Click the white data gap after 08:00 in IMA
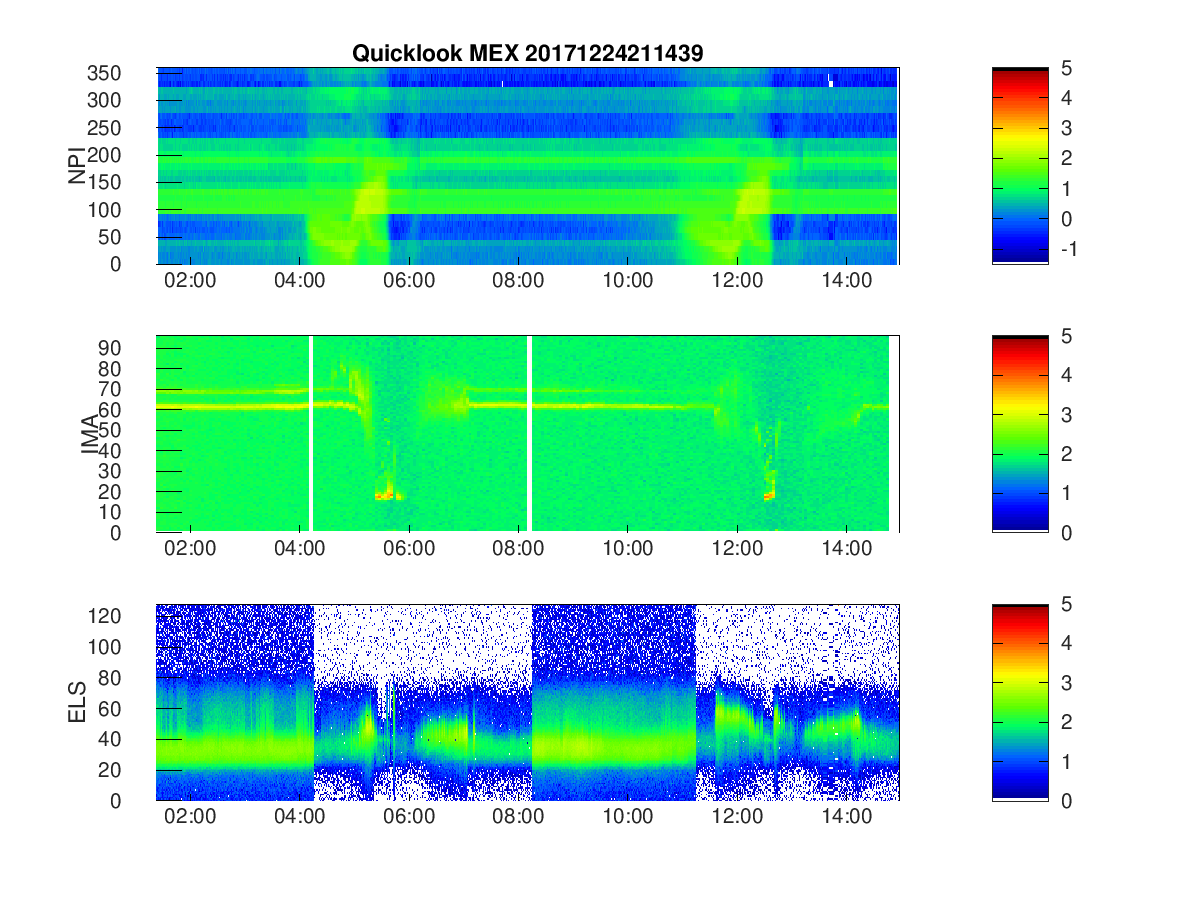 click(x=529, y=434)
